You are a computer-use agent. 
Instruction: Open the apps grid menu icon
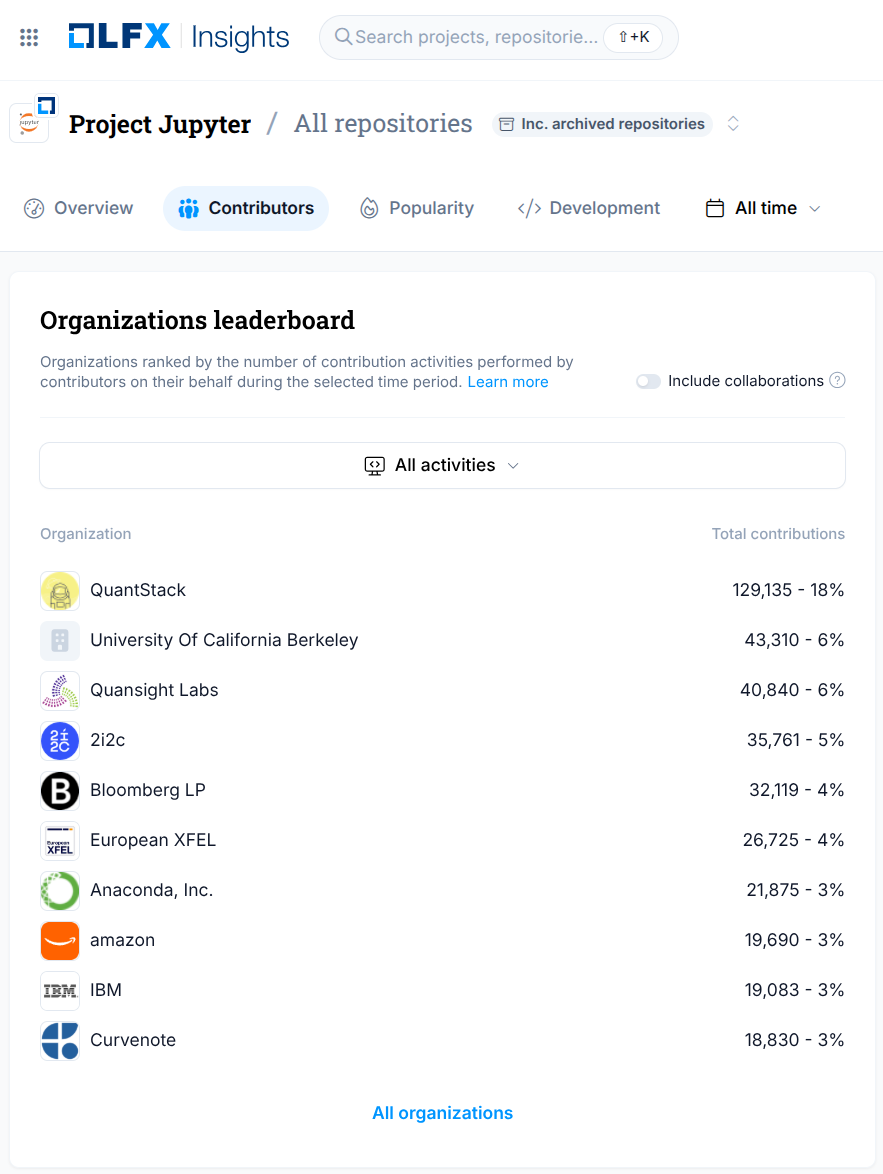click(28, 37)
